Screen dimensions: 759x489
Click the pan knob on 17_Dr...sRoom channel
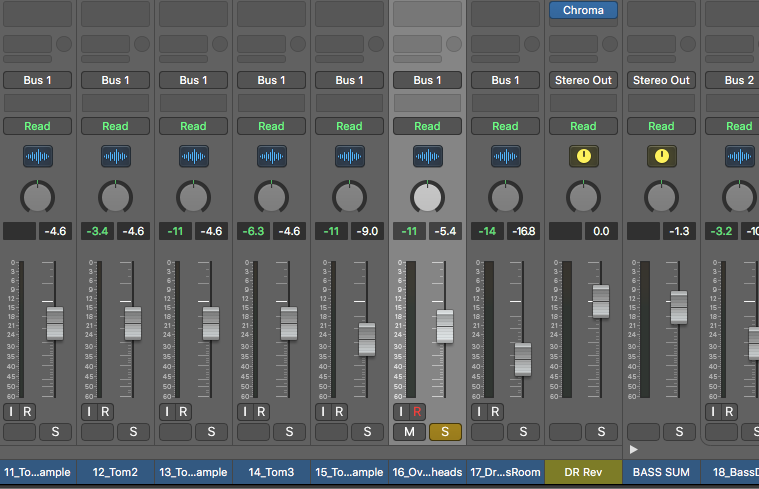pyautogui.click(x=505, y=197)
